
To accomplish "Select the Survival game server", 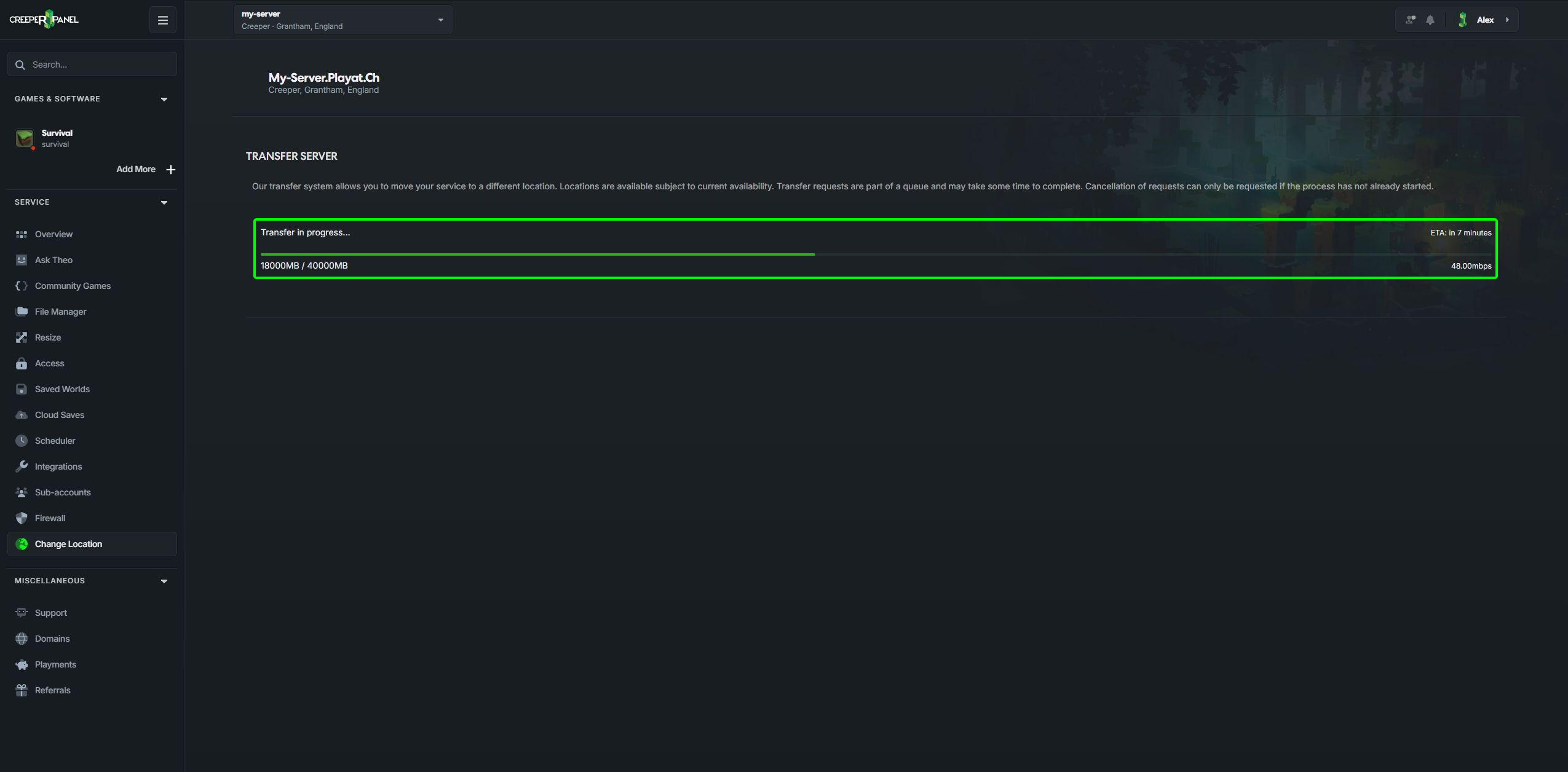I will coord(92,138).
